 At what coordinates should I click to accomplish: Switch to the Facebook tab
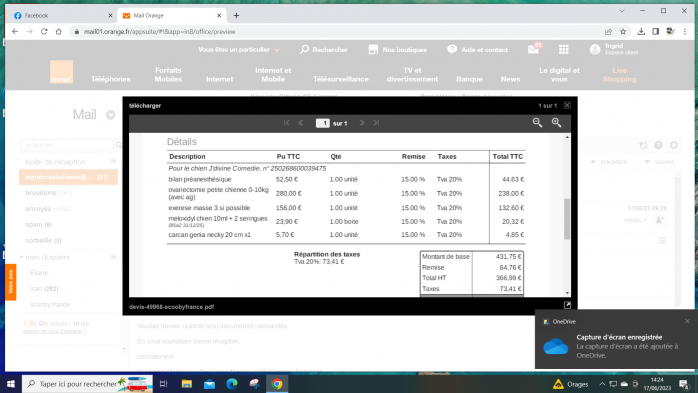tap(62, 16)
